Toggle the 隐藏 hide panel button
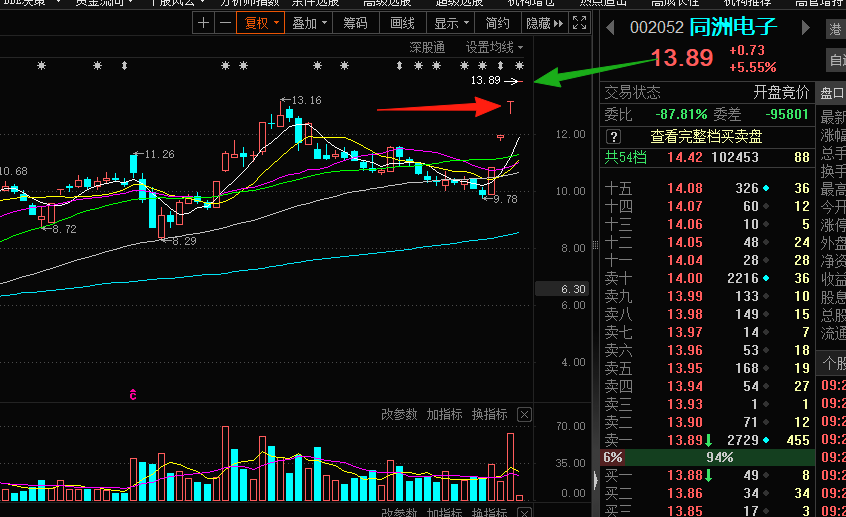846x517 pixels. pos(544,23)
